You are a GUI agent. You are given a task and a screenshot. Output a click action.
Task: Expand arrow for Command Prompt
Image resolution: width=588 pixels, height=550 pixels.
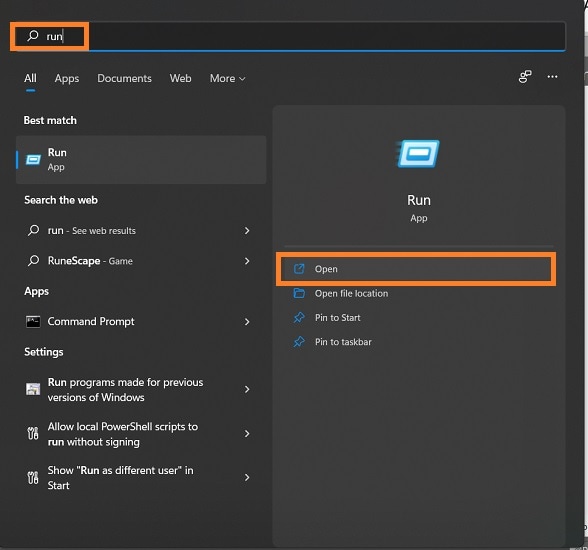pyautogui.click(x=247, y=322)
